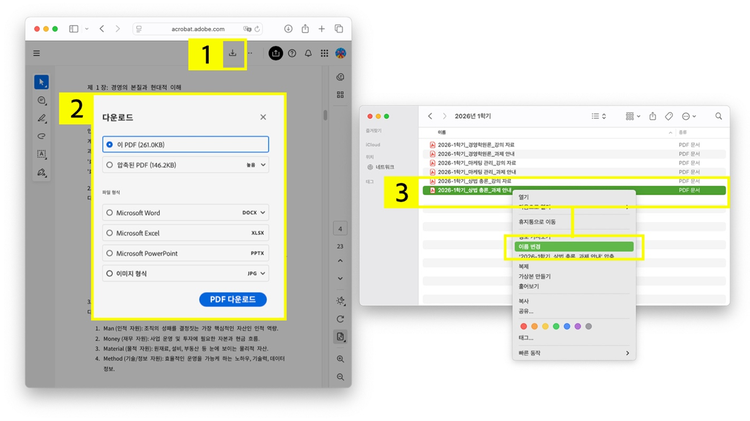Image resolution: width=750 pixels, height=421 pixels.
Task: Click the Acrobat user profile avatar
Action: coord(341,53)
